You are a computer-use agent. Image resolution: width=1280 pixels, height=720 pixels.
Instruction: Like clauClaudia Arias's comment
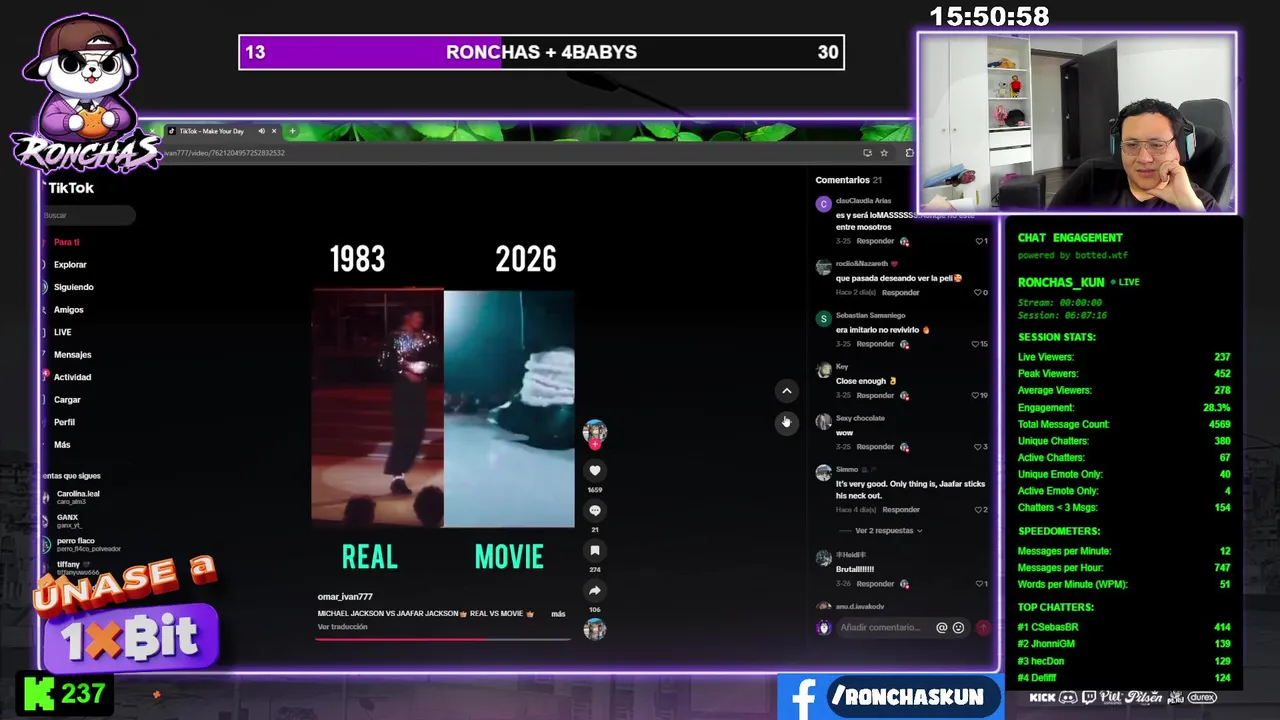tap(981, 241)
